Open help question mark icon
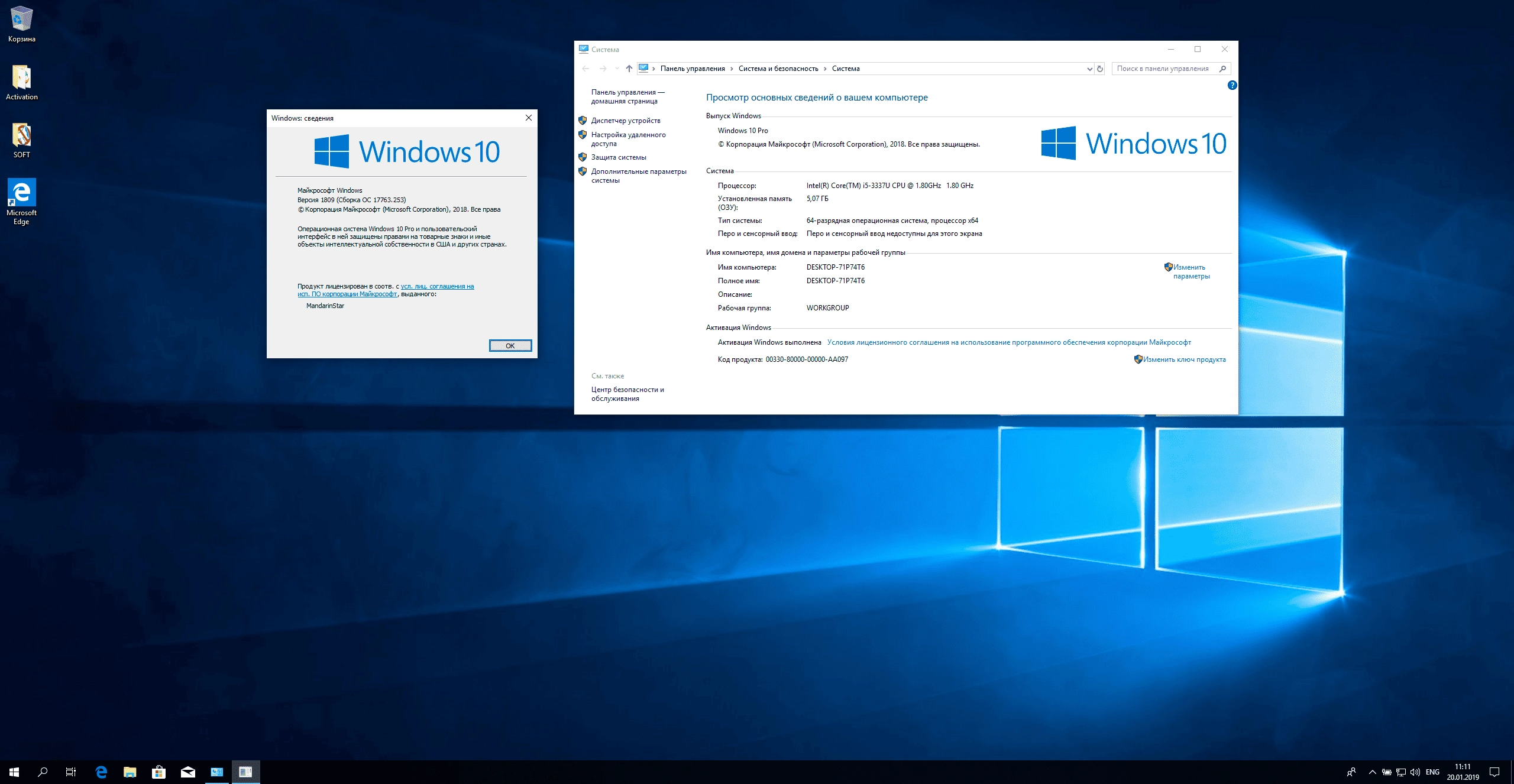Image resolution: width=1514 pixels, height=784 pixels. (1232, 85)
